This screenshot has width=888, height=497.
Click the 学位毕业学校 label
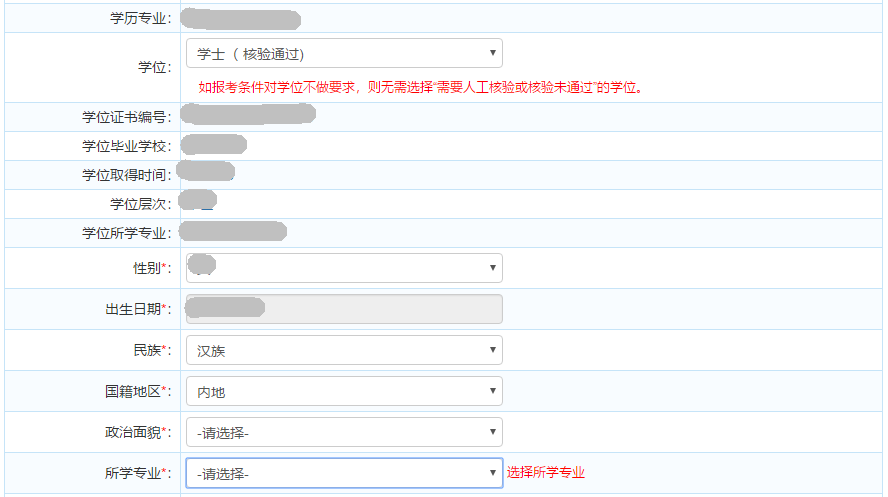coord(126,146)
